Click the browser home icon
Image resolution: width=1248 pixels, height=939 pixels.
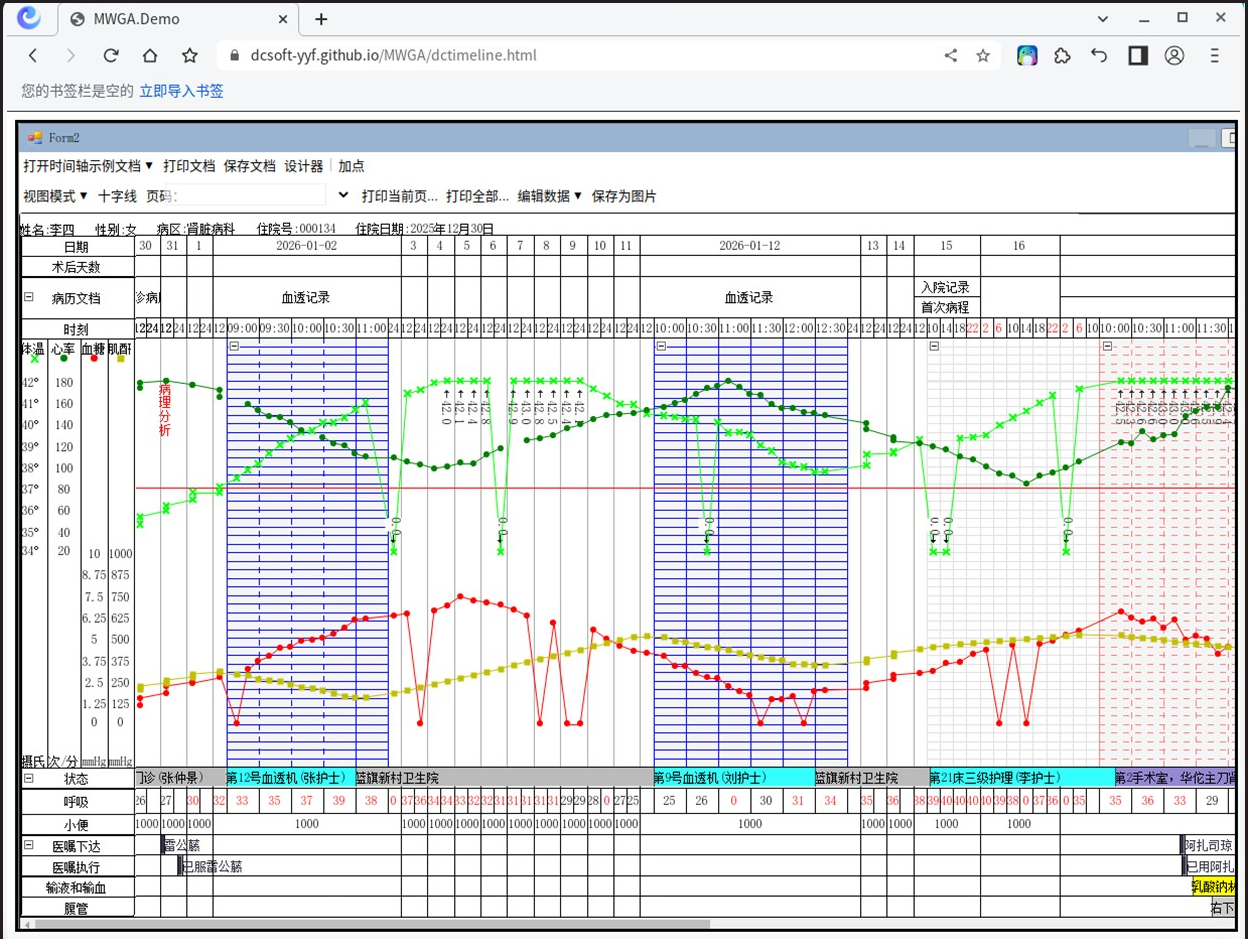tap(149, 56)
